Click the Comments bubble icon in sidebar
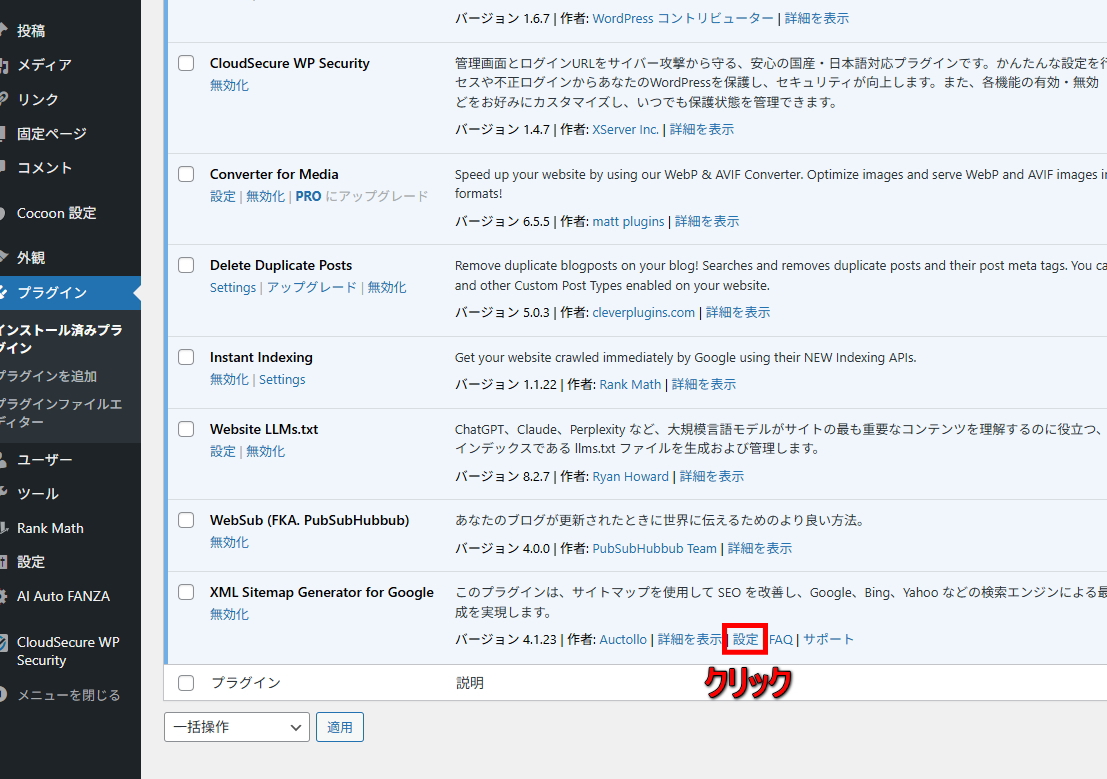 click(4, 168)
